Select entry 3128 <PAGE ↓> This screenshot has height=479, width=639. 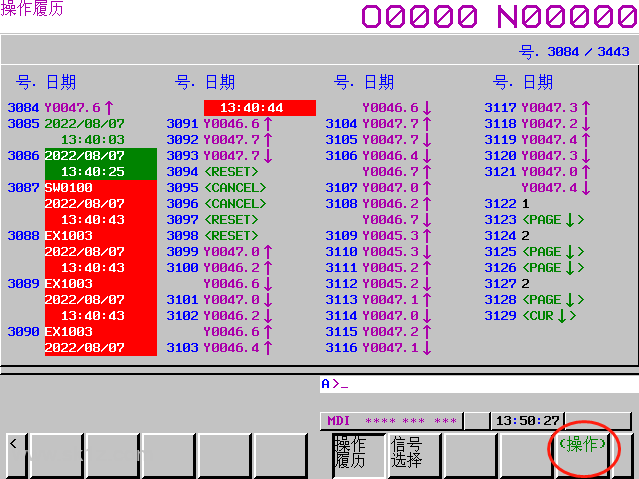pyautogui.click(x=534, y=300)
